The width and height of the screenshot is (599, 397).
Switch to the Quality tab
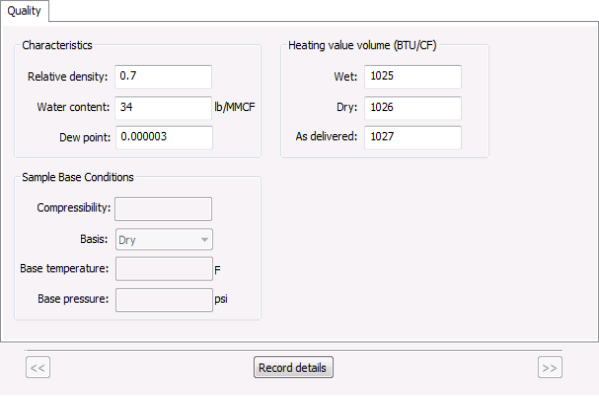[x=24, y=11]
